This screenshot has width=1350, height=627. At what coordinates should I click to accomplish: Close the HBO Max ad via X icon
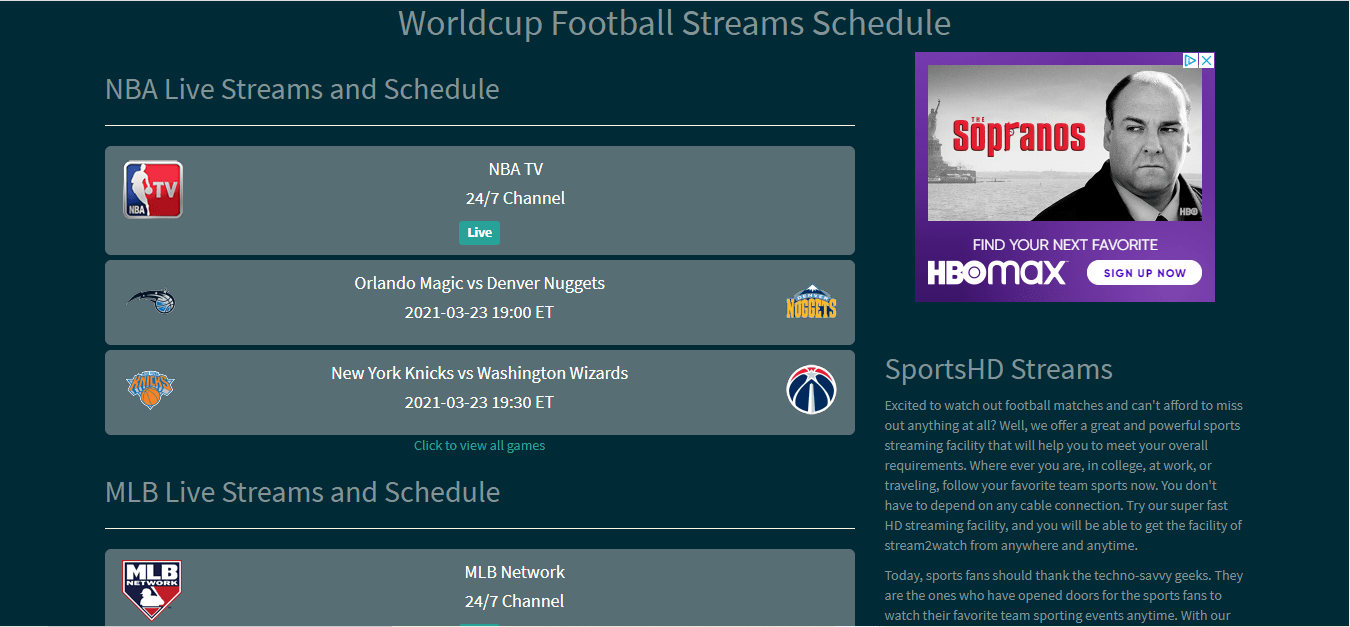click(x=1207, y=60)
